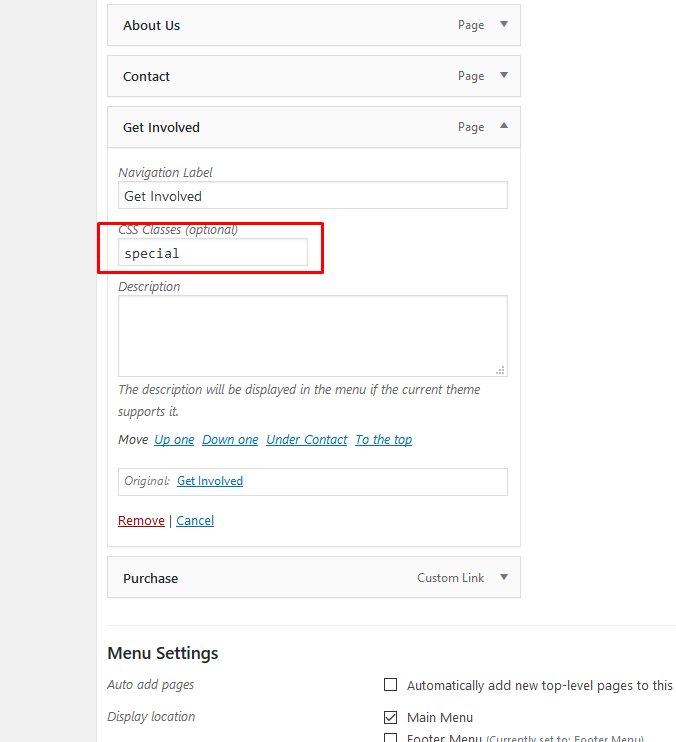Collapse the Get Involved item arrow
676x742 pixels.
503,127
